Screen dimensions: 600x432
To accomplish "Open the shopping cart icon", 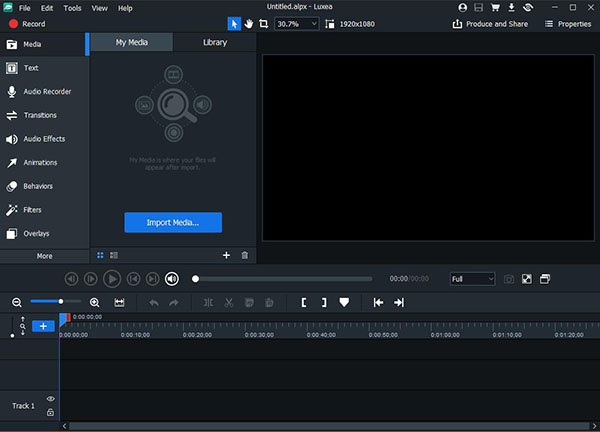I will pos(495,7).
